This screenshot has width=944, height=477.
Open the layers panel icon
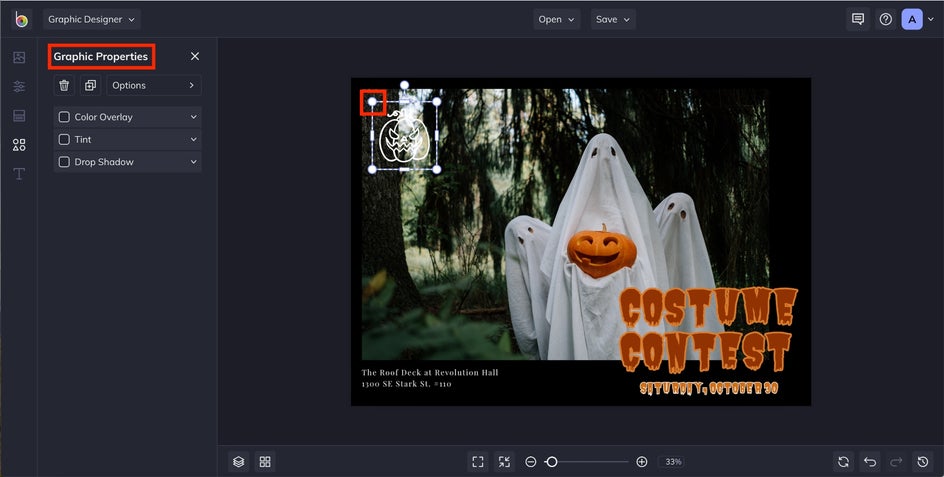238,462
